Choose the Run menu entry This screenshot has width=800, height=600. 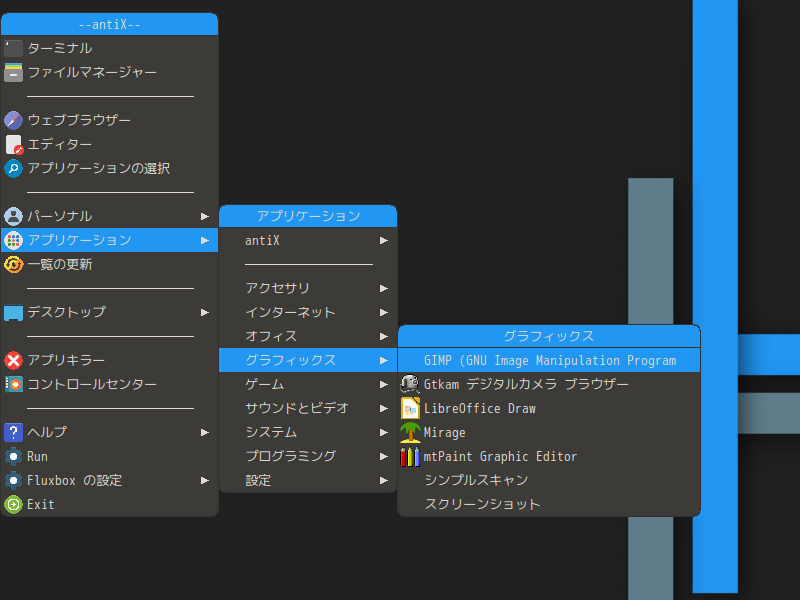[x=109, y=456]
